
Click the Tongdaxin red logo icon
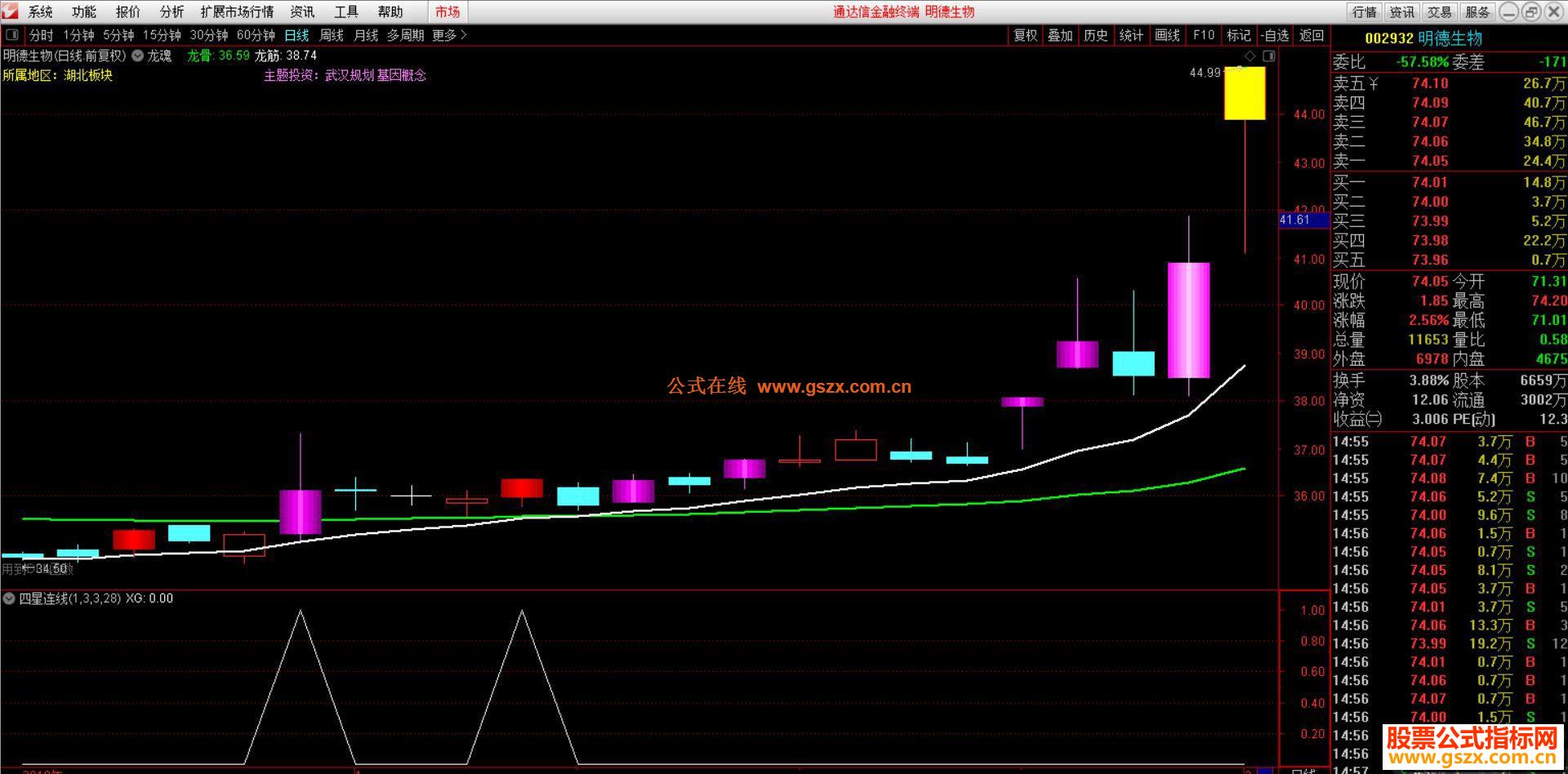pos(9,11)
